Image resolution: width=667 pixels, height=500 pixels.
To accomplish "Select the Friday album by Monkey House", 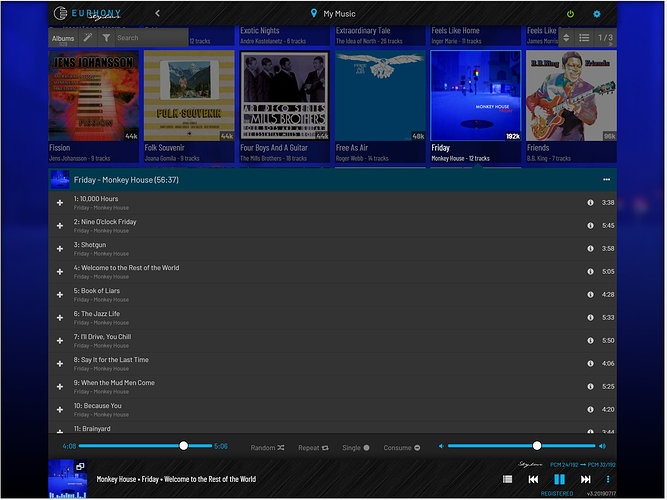I will pyautogui.click(x=476, y=96).
